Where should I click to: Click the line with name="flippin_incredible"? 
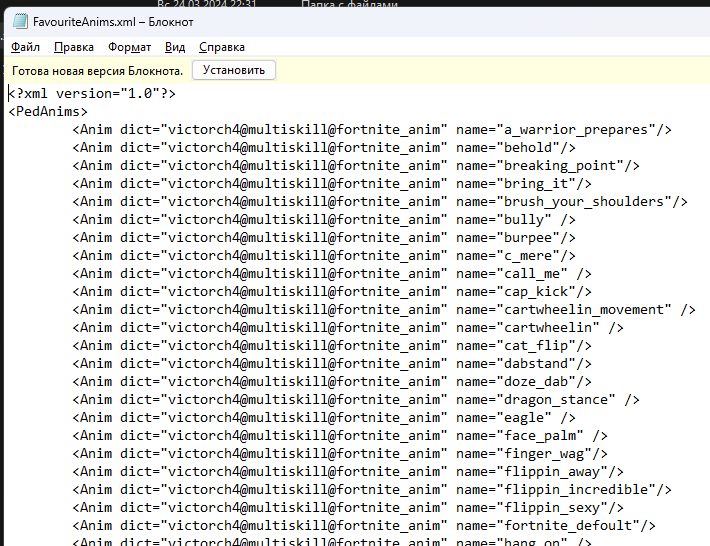click(x=372, y=489)
